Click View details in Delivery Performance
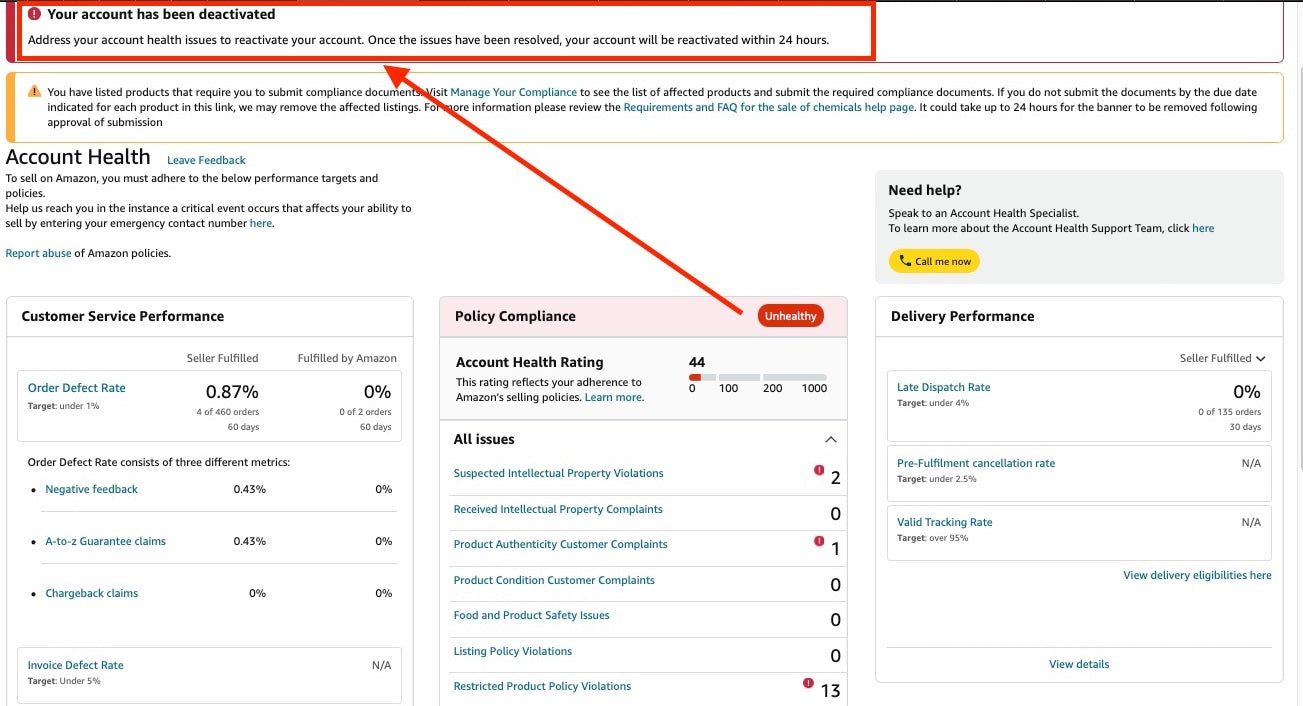This screenshot has width=1303, height=706. [1079, 664]
